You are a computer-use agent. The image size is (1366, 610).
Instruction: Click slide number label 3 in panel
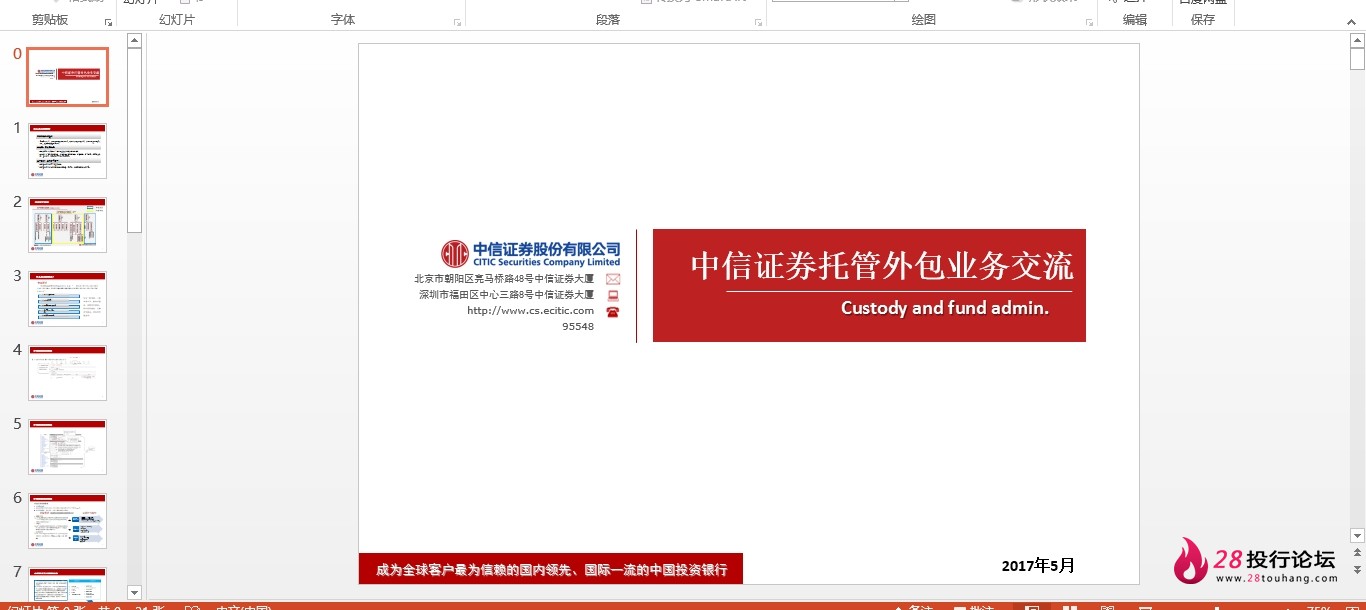(x=17, y=275)
